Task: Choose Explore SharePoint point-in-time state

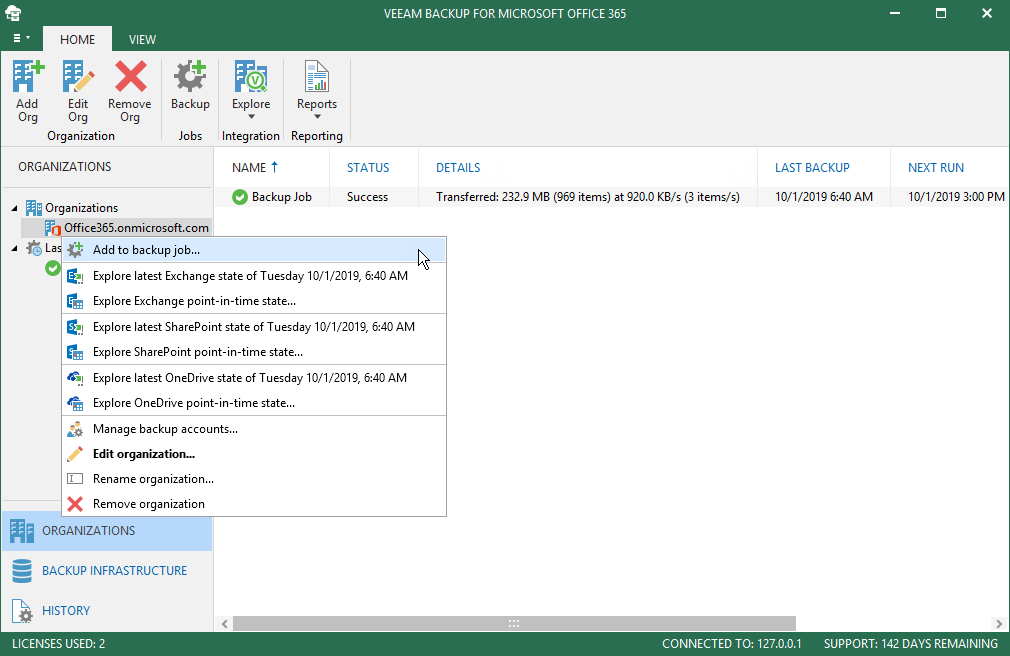Action: [x=254, y=352]
